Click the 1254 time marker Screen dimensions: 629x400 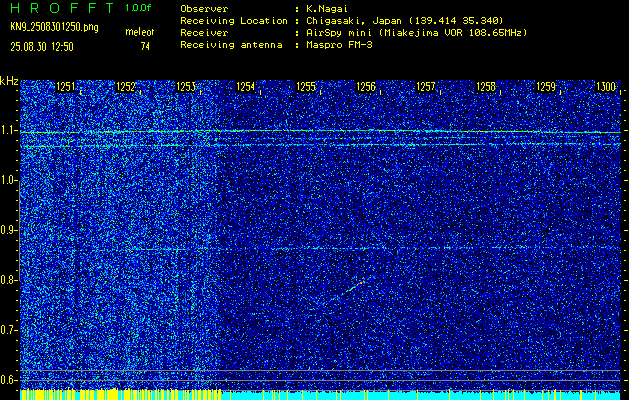[x=246, y=87]
